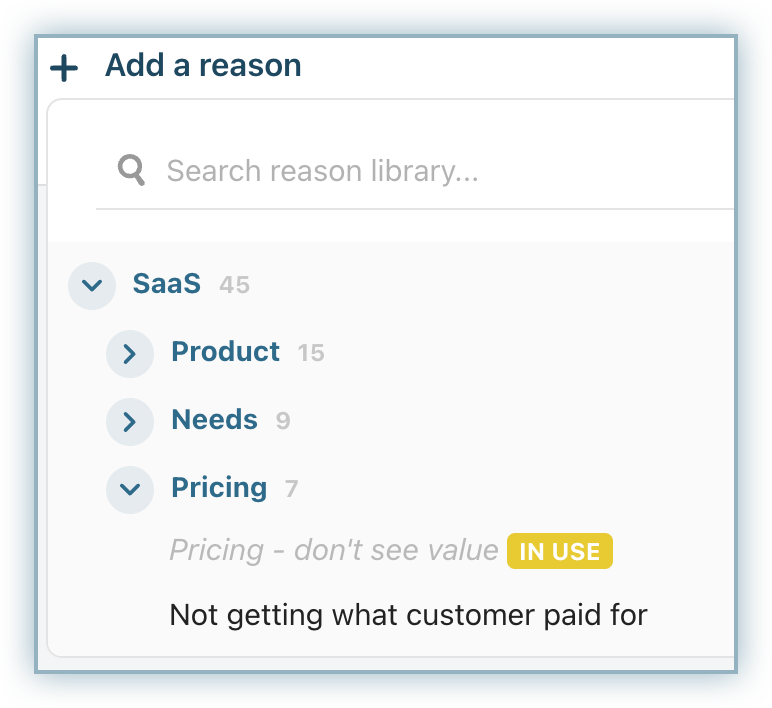Choose "Not getting what customer paid for" reason
The image size is (772, 708).
click(408, 614)
